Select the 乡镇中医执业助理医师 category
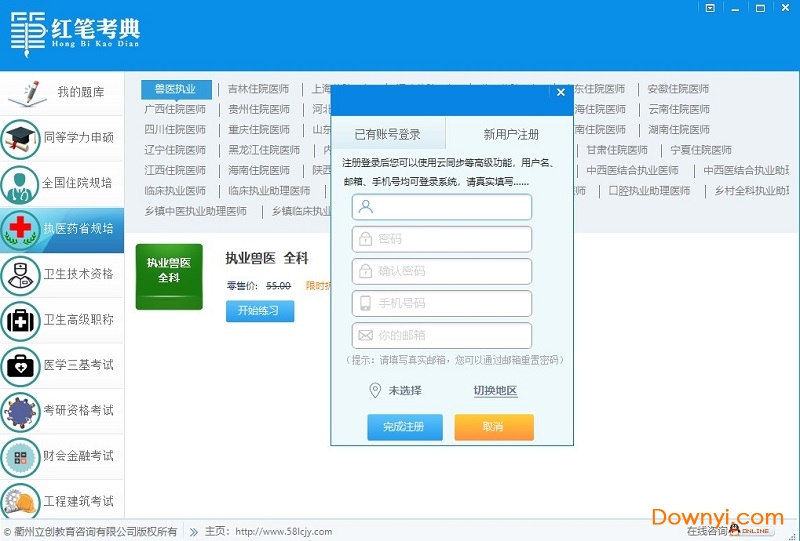800x541 pixels. coord(195,211)
